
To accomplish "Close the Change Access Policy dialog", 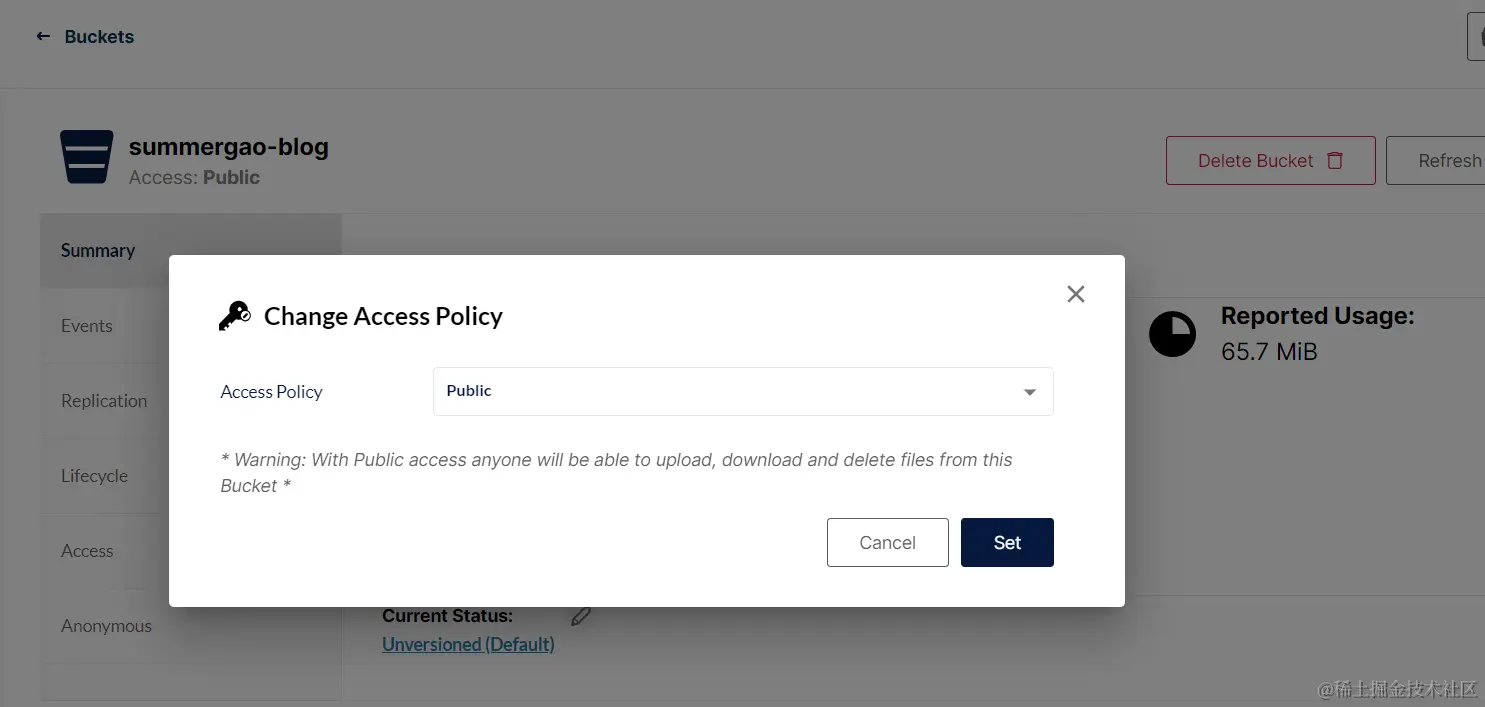I will pos(1075,294).
